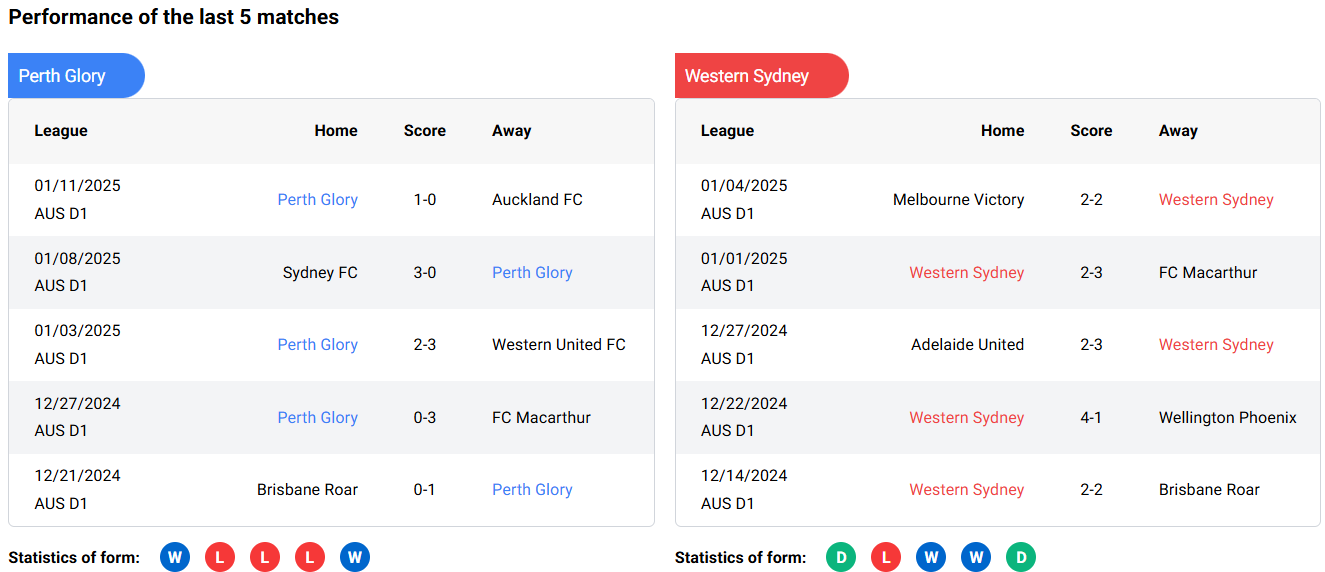Click the League column header in Western Sydney table
The image size is (1325, 572).
click(727, 131)
